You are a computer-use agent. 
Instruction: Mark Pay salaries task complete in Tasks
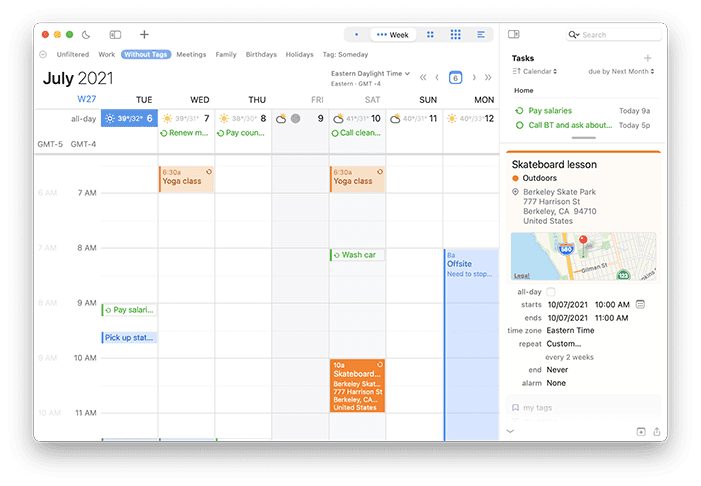pyautogui.click(x=519, y=111)
